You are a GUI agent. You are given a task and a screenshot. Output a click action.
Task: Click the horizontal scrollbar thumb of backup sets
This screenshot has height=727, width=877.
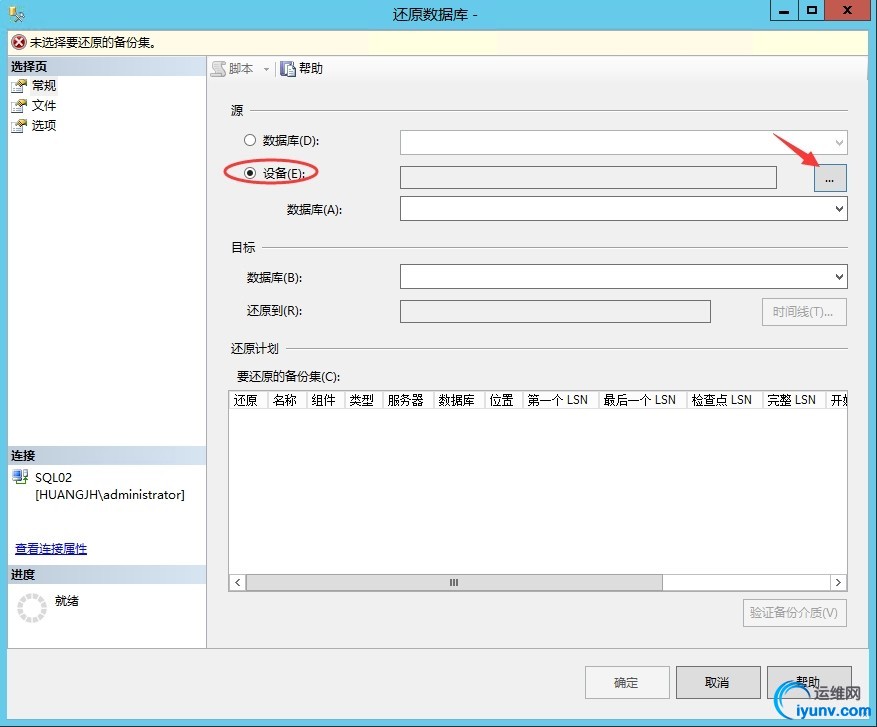(x=454, y=583)
